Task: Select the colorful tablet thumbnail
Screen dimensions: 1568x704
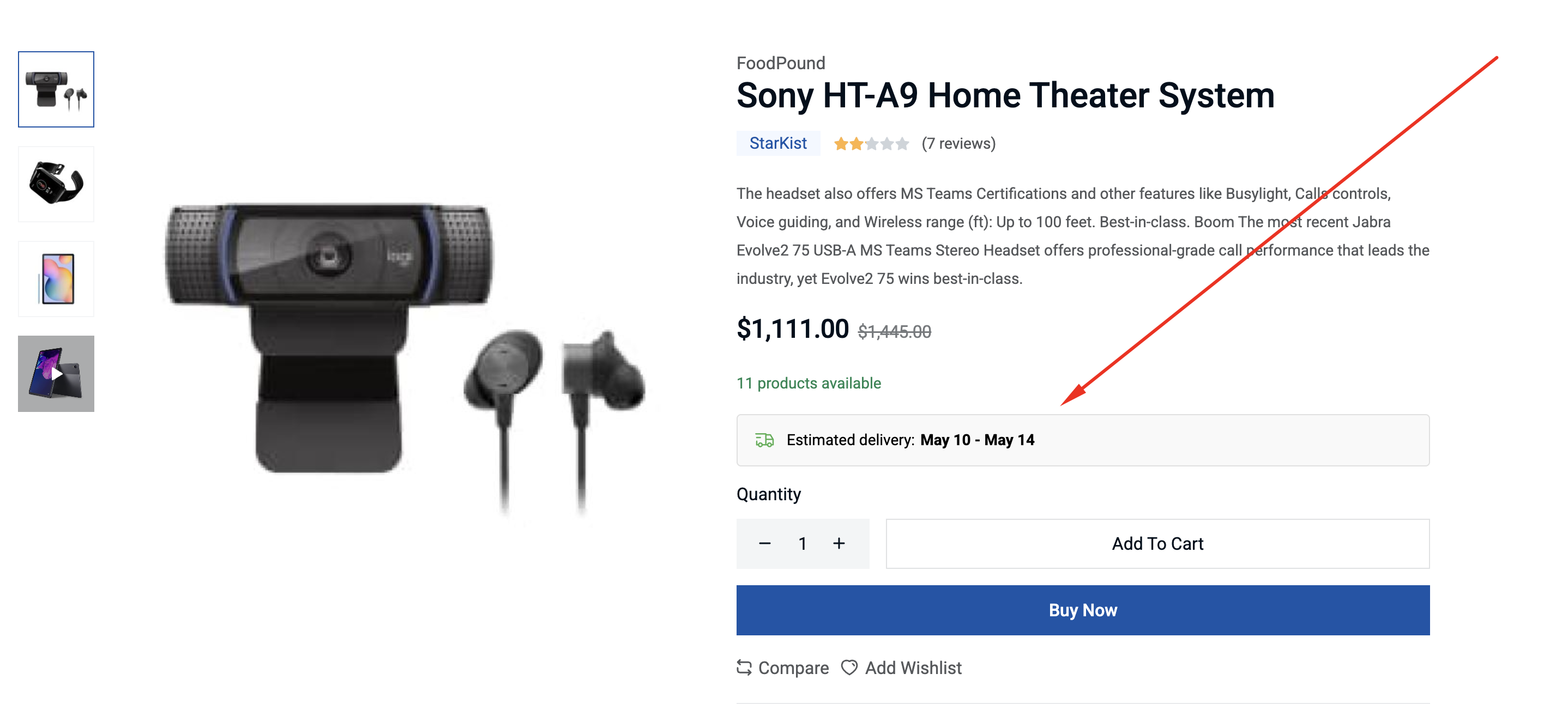Action: pos(56,278)
